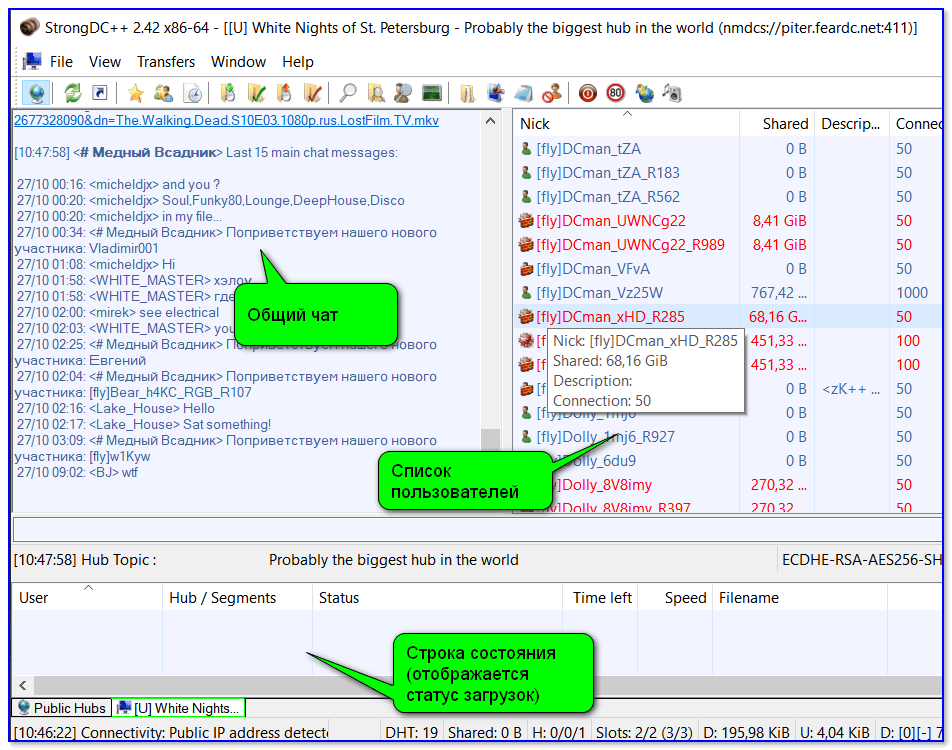Toggle the red power shutdown icon
Viewport: 952px width, 750px height.
(x=588, y=93)
